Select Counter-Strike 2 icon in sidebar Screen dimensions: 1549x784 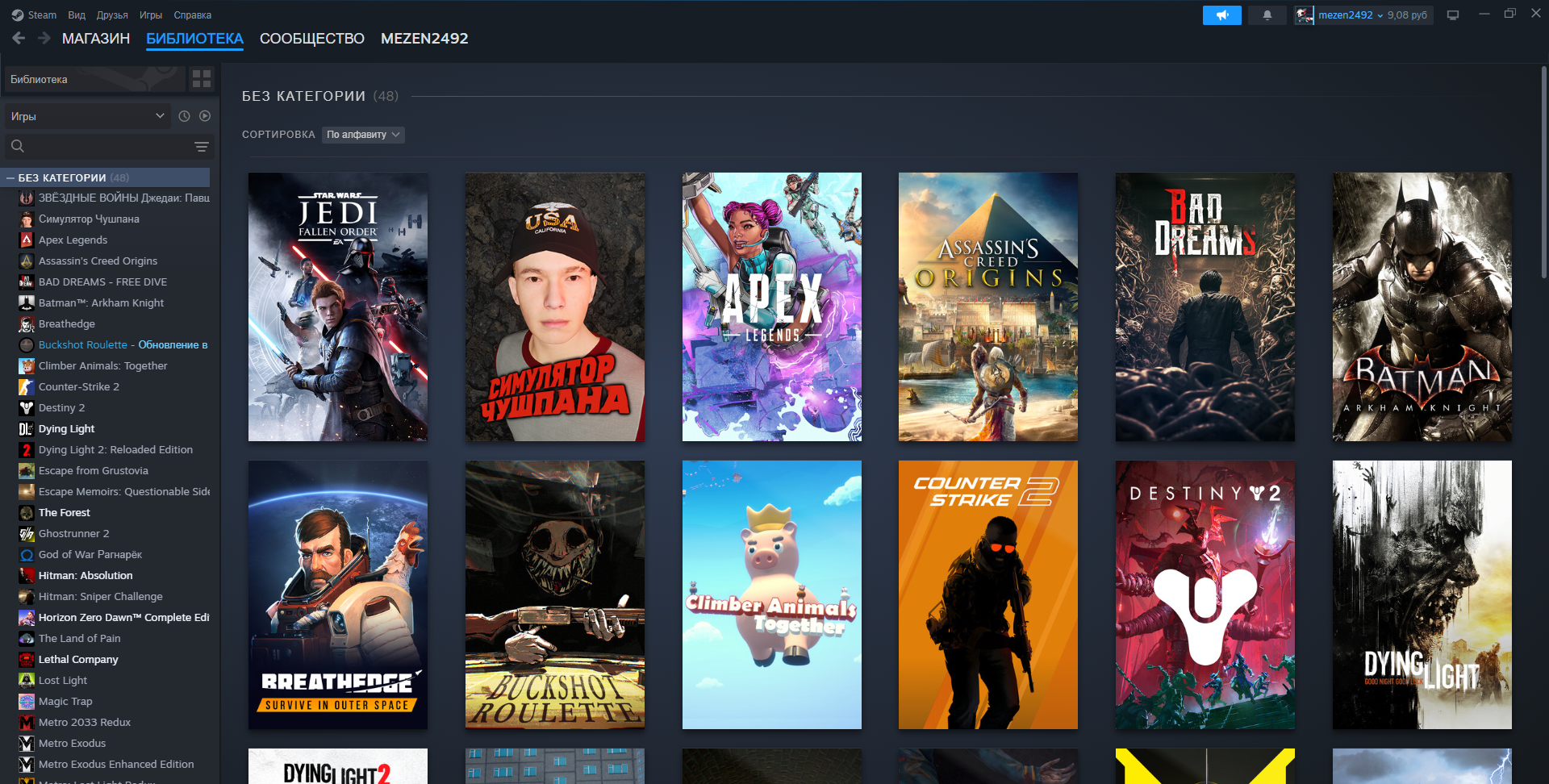(x=27, y=386)
